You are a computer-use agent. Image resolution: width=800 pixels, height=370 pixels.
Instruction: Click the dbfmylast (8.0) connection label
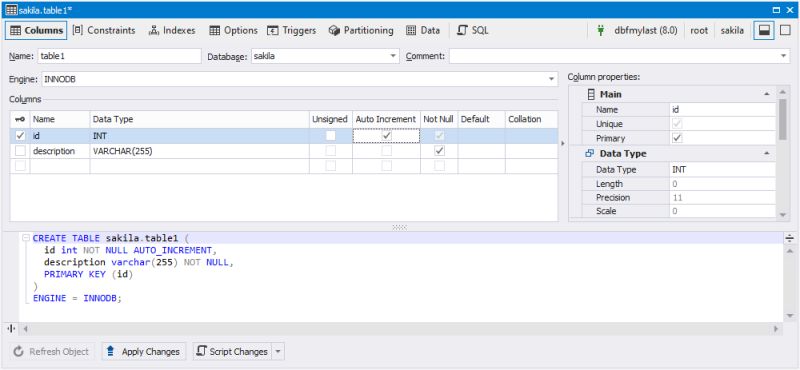pos(645,31)
